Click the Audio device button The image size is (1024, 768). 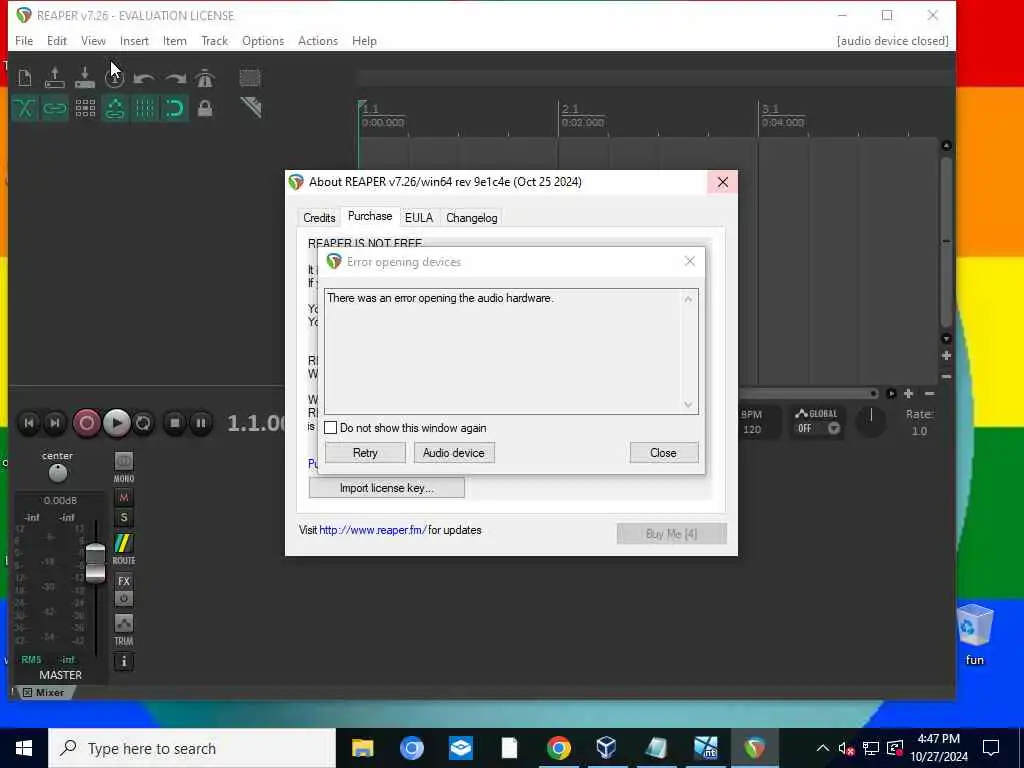454,453
